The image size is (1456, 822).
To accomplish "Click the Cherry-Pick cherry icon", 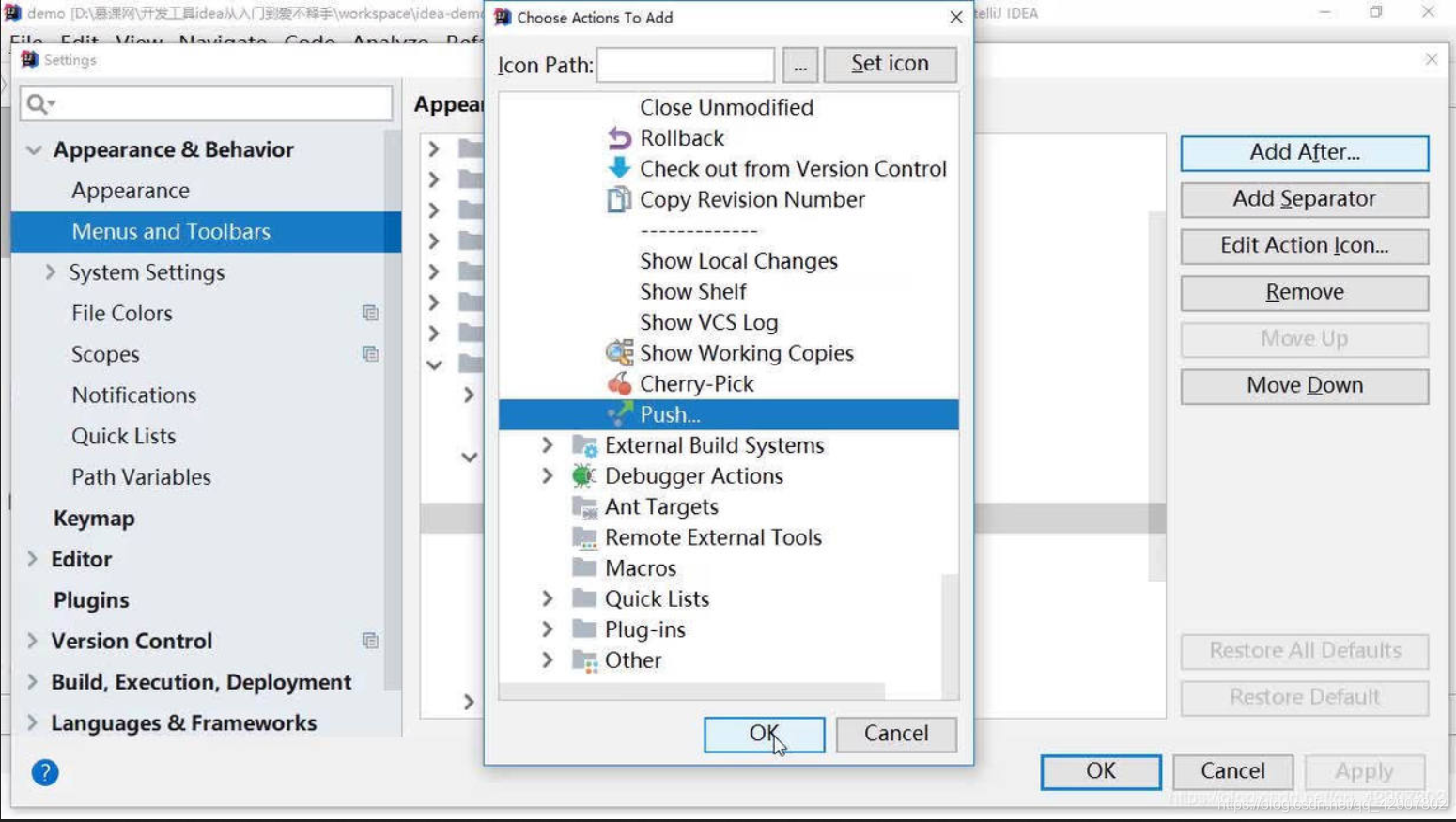I will point(619,383).
